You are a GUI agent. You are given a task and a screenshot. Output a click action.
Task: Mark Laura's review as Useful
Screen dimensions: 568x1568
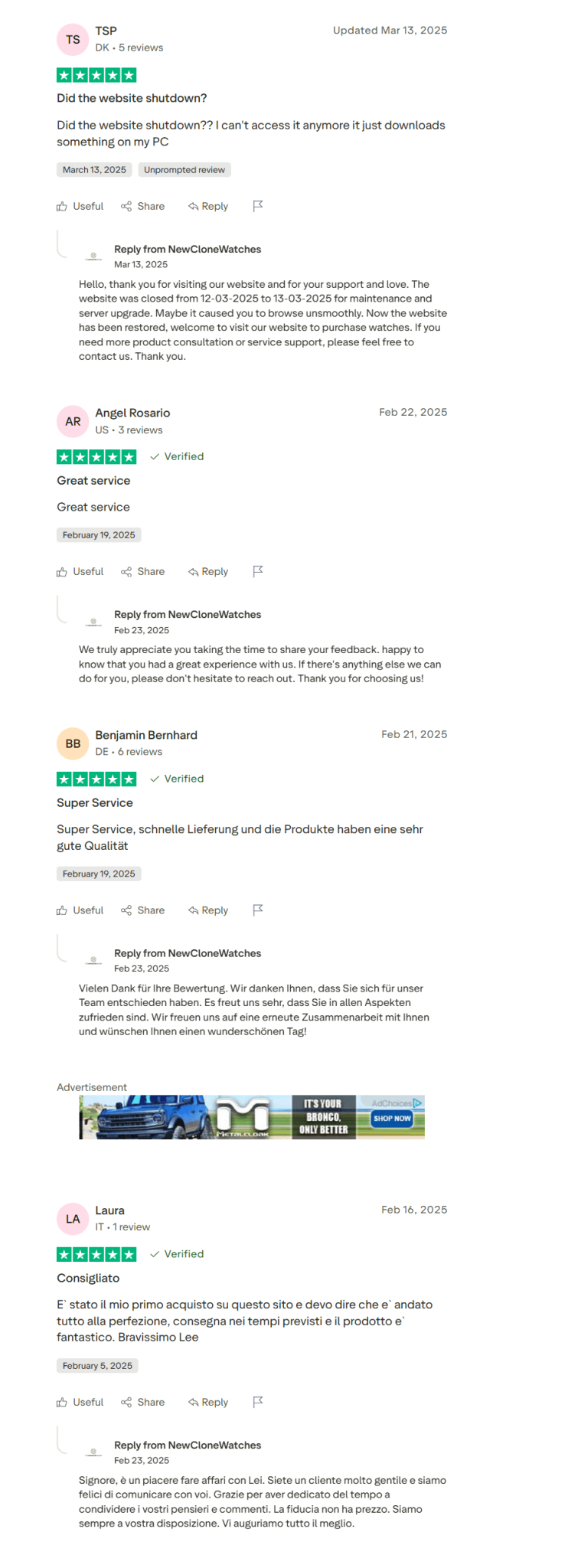click(x=79, y=1402)
